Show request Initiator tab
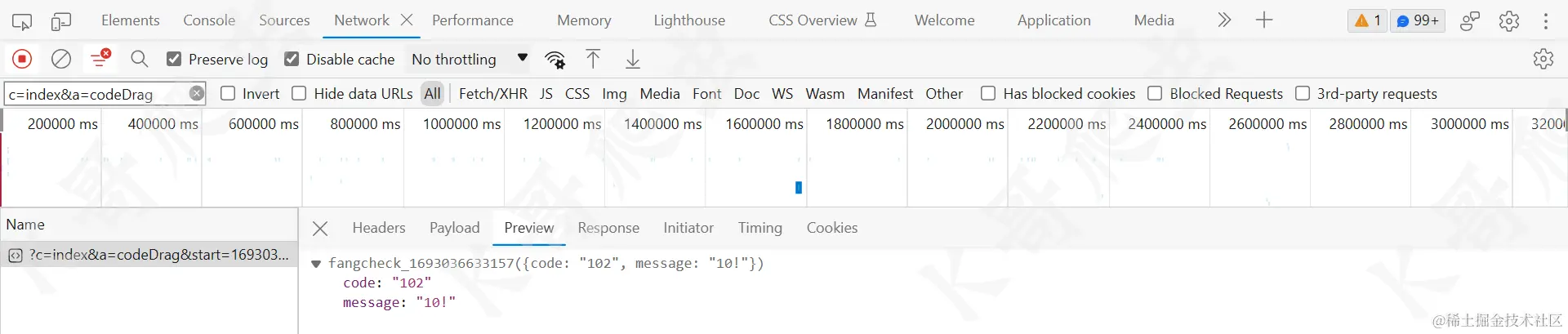1568x334 pixels. [688, 228]
